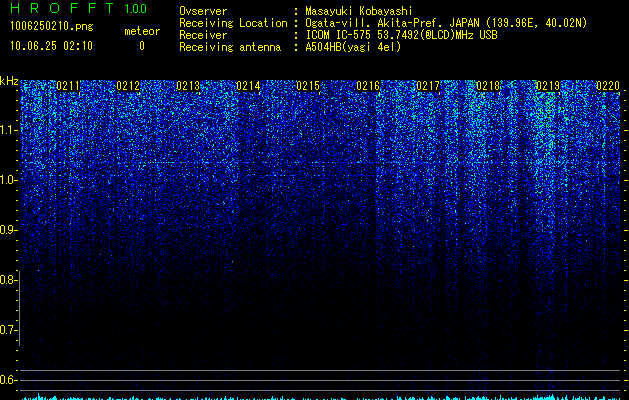Select filename 1006250210.png

click(52, 26)
